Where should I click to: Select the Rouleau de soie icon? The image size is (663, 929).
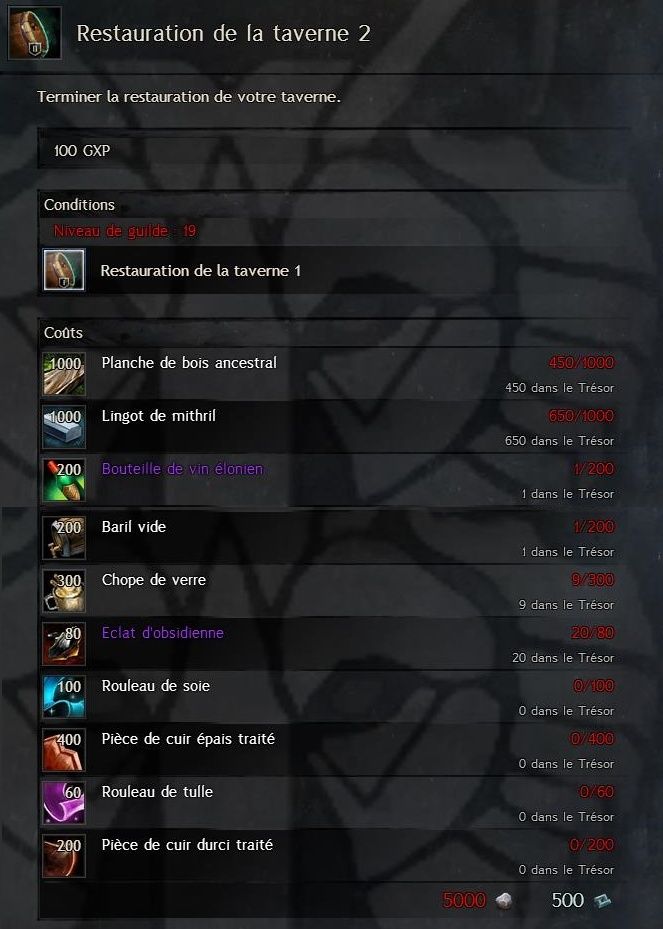coord(64,697)
